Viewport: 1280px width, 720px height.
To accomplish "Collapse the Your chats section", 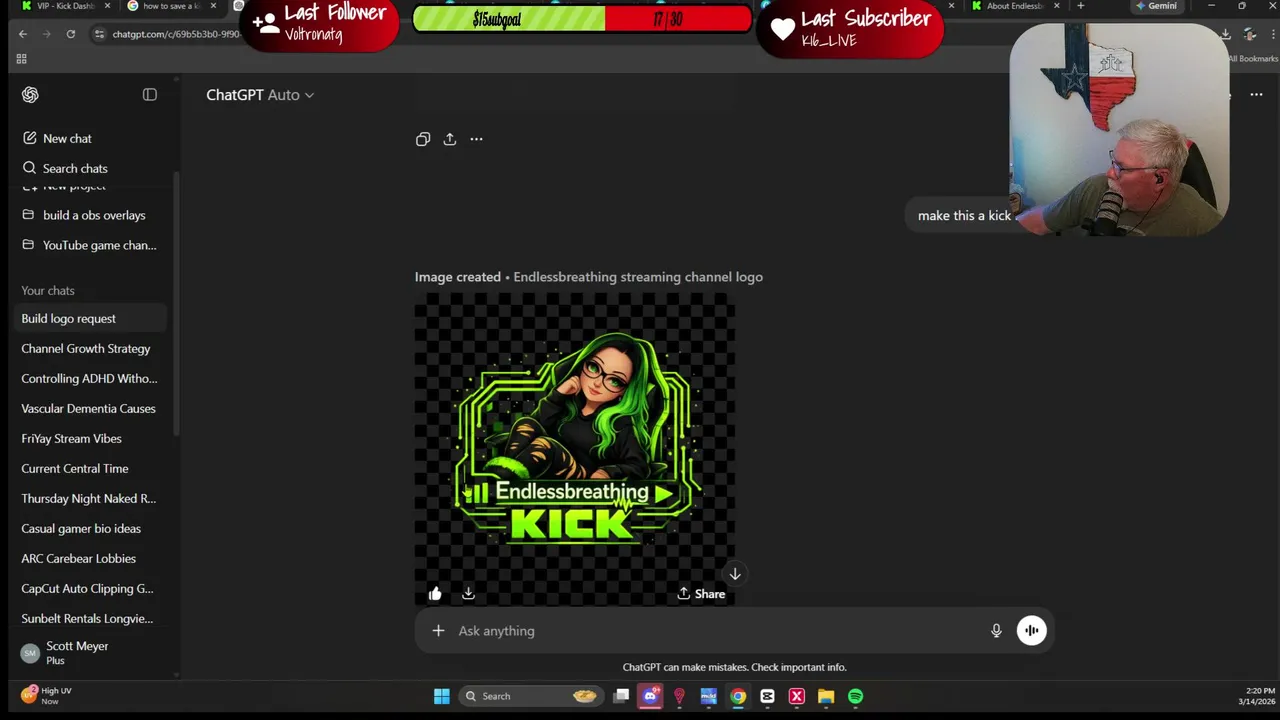I will tap(48, 290).
